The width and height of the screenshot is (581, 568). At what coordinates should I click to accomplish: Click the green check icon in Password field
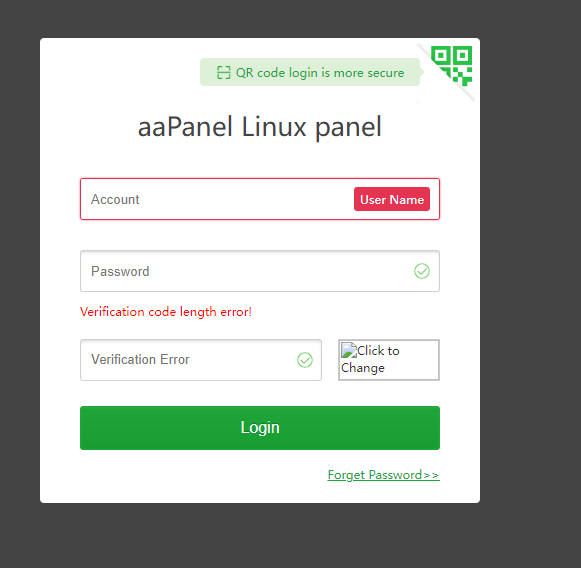tap(422, 271)
